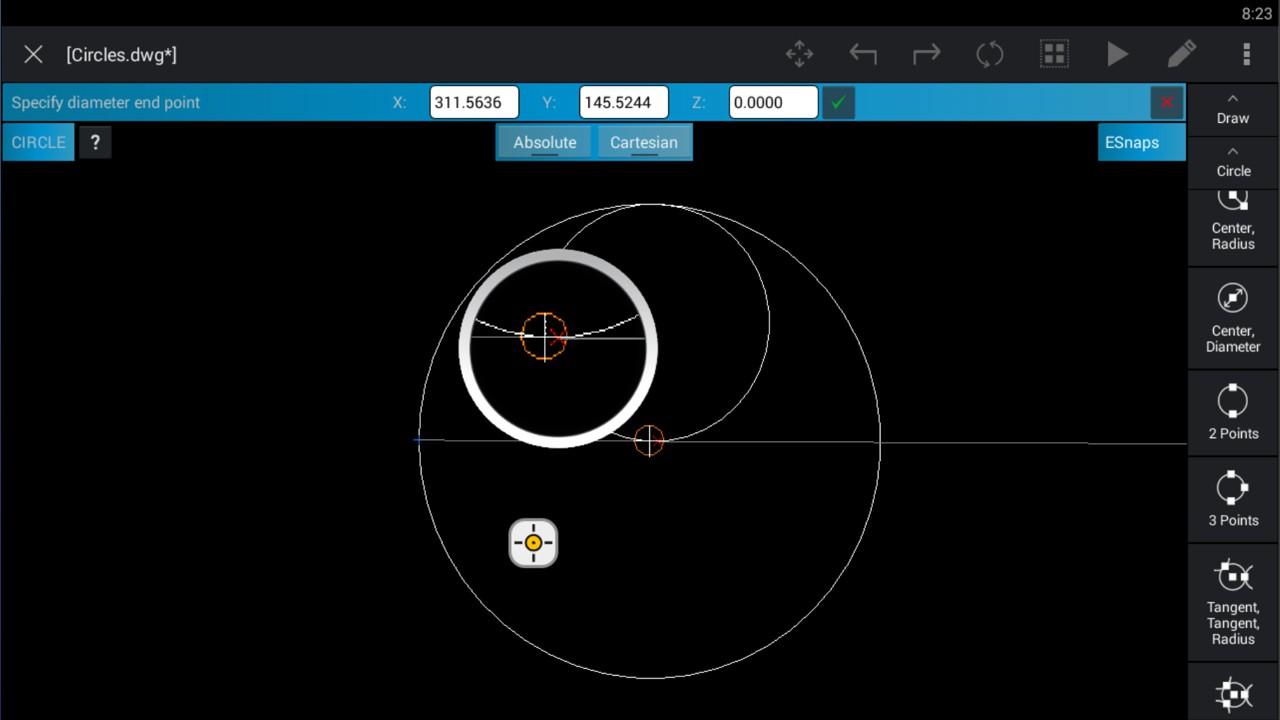
Task: Tap the yellow target pointer handle
Action: [x=533, y=543]
